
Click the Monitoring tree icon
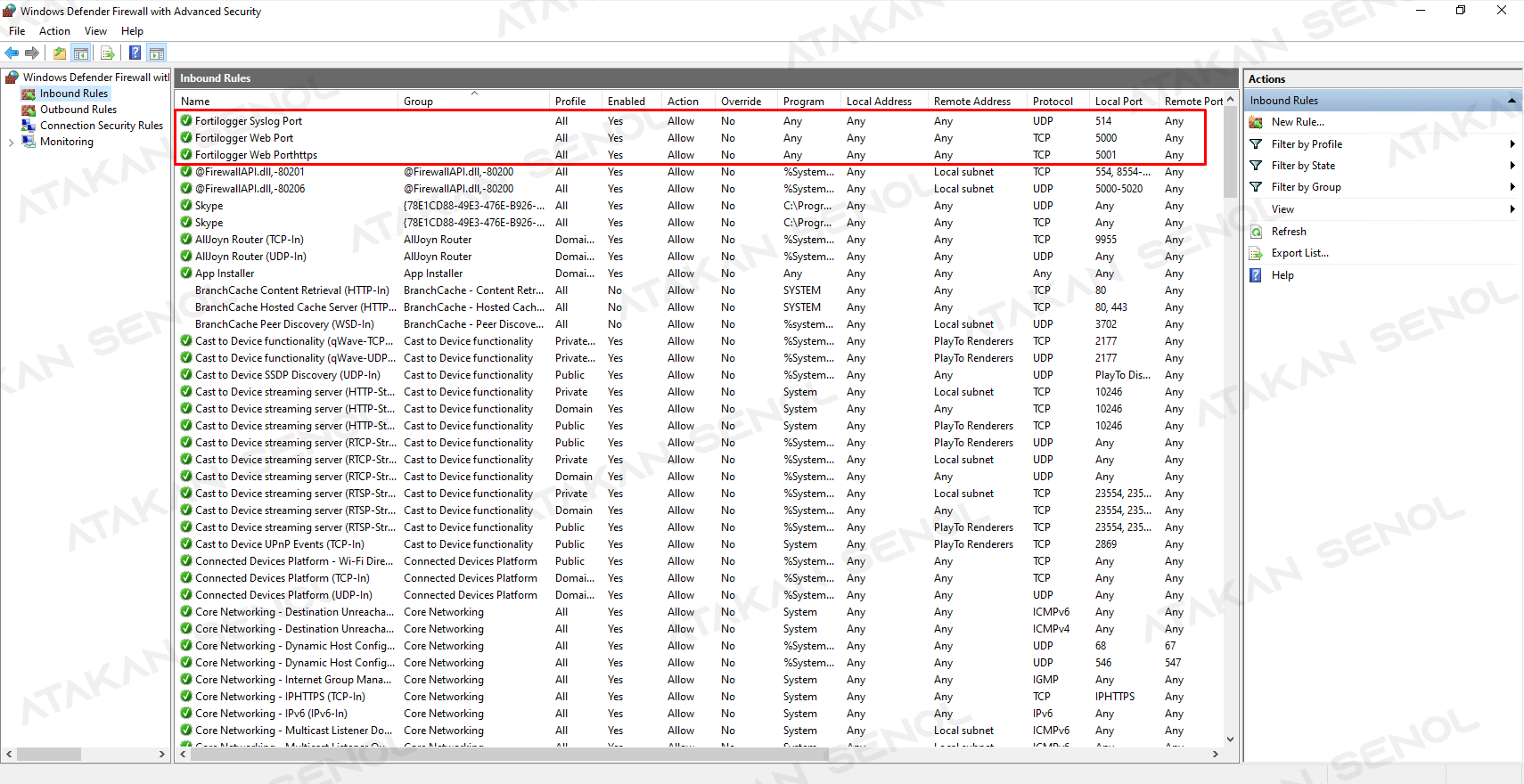point(29,142)
